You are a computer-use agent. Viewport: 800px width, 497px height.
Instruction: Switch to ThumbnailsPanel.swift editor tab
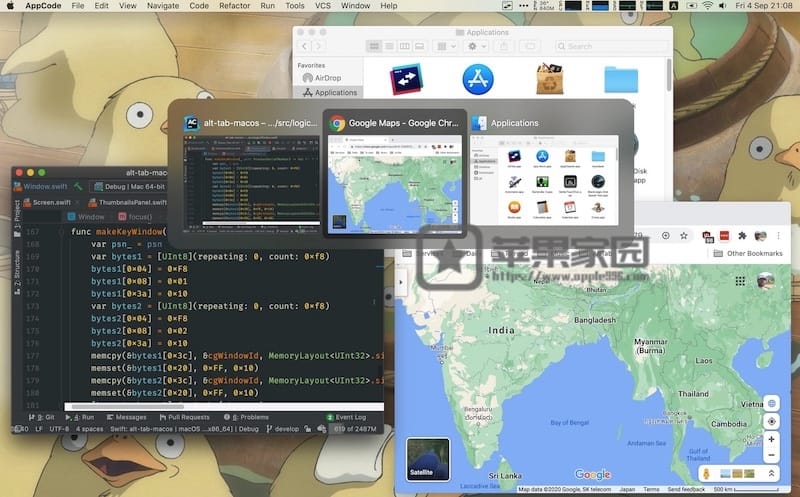[127, 203]
